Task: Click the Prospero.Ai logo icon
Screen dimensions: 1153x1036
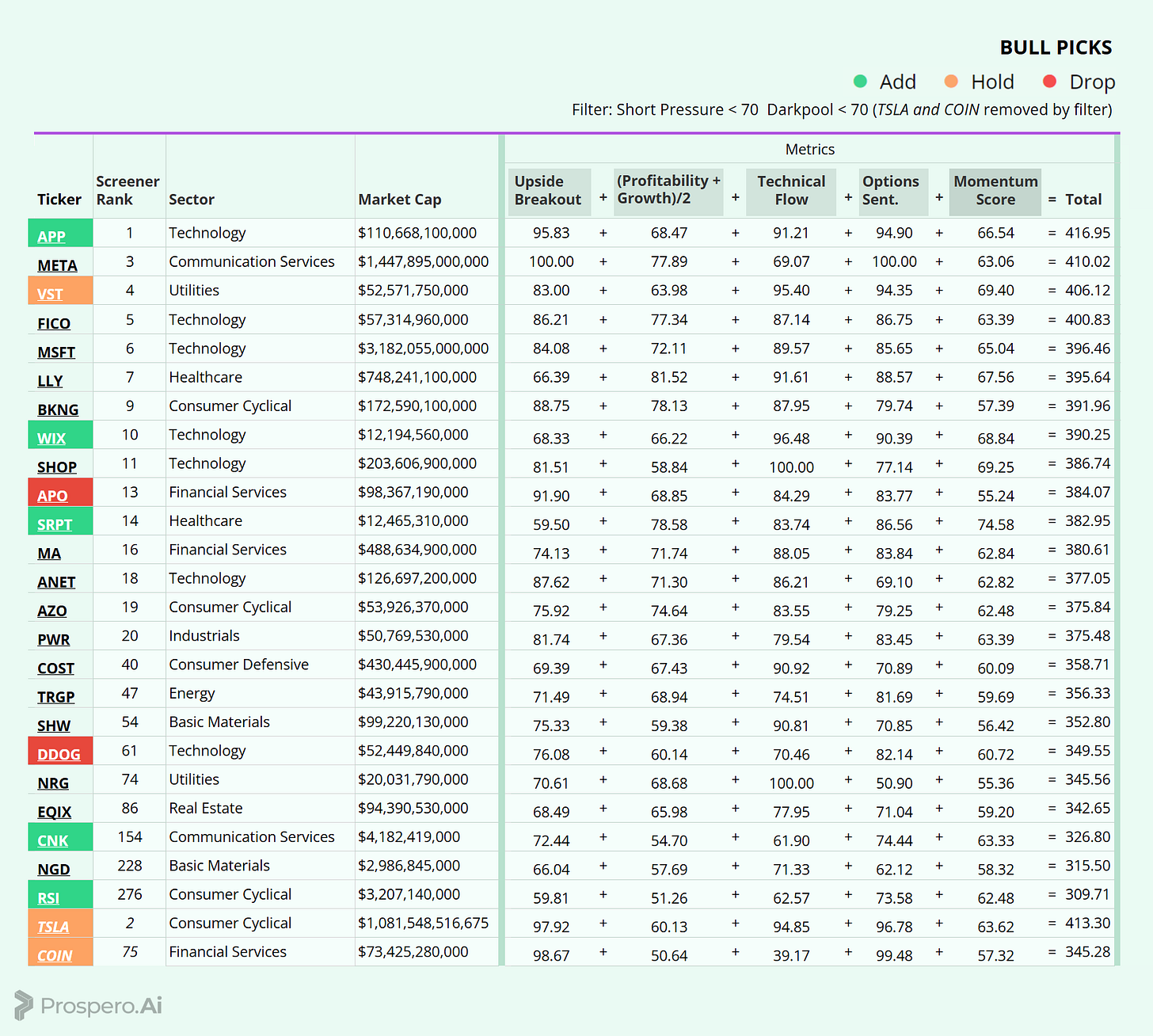Action: (24, 1005)
